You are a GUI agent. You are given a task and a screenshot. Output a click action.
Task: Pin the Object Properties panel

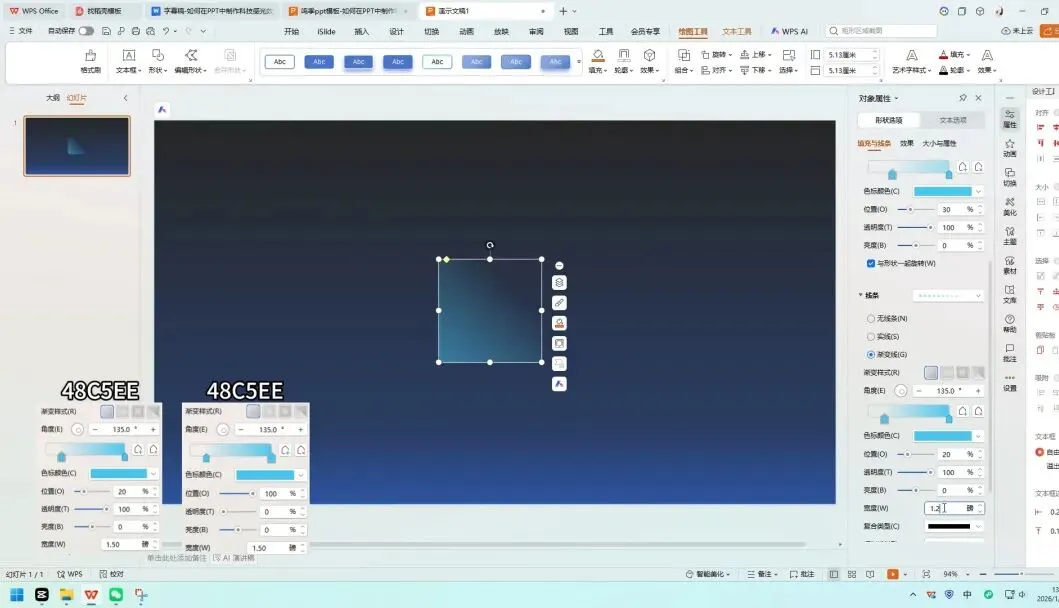tap(962, 98)
